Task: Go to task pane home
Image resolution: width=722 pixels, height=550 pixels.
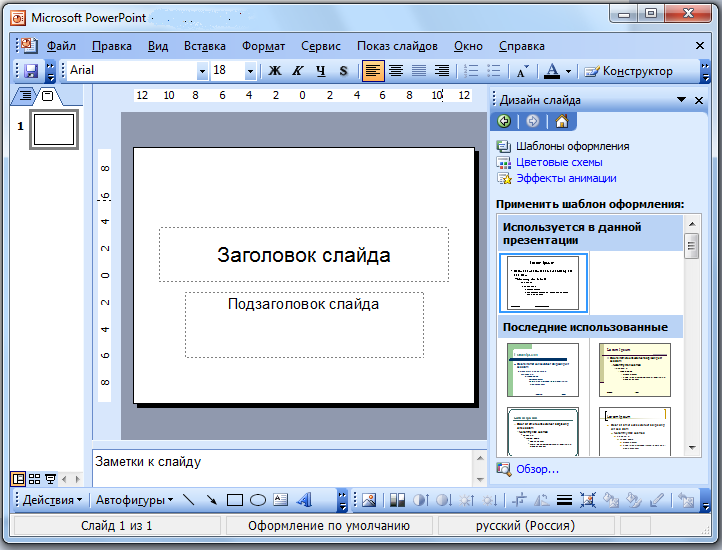Action: 562,121
